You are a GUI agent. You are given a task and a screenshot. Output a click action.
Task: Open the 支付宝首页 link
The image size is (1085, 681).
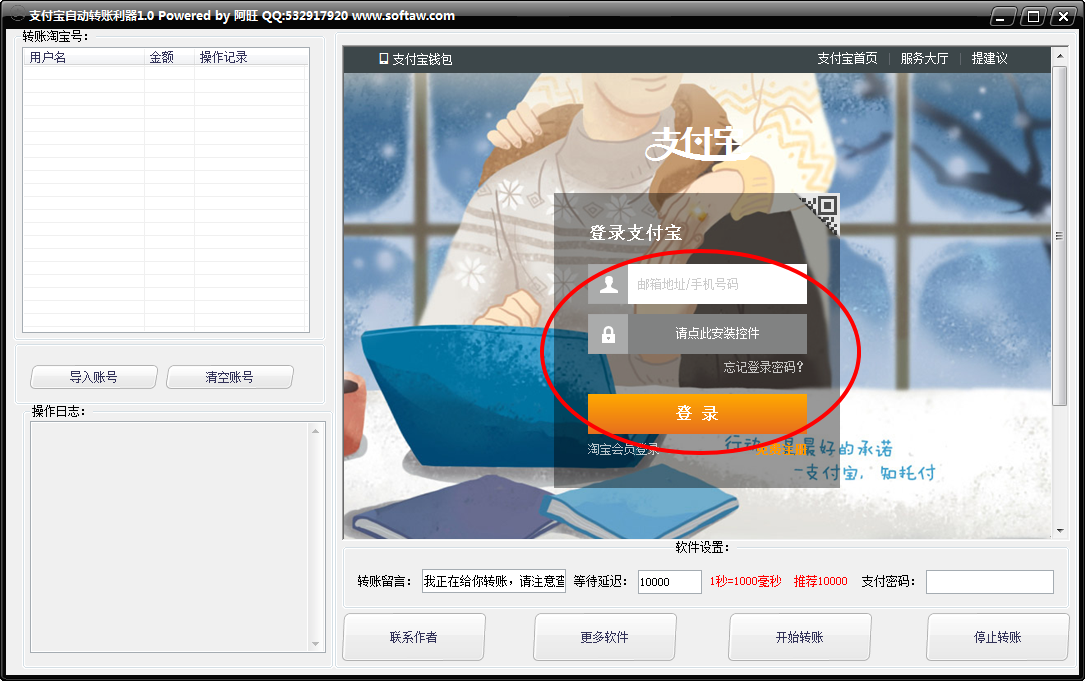[846, 58]
